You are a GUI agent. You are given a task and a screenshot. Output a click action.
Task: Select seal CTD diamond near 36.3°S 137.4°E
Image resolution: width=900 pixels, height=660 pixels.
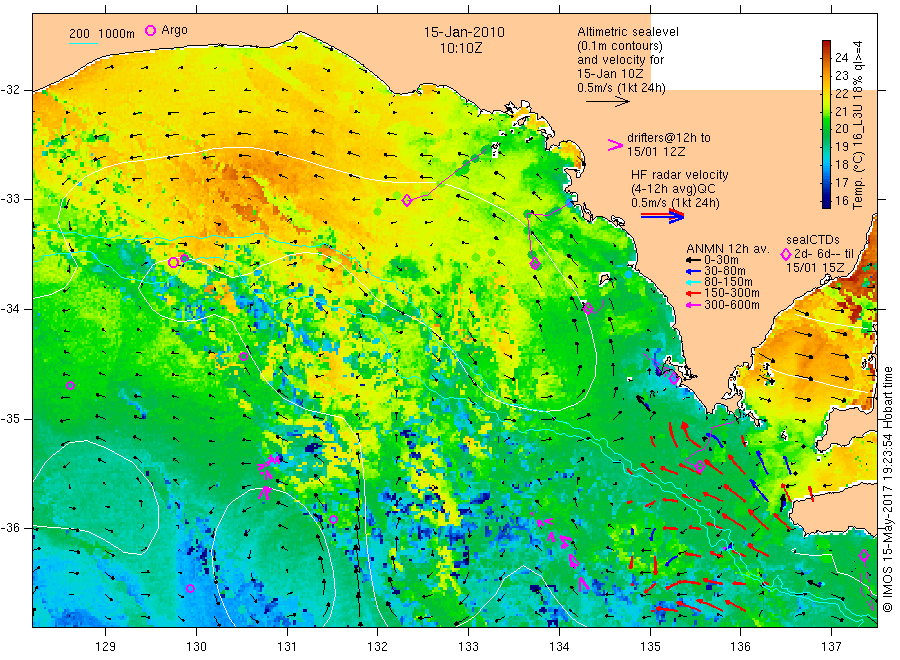coord(864,555)
